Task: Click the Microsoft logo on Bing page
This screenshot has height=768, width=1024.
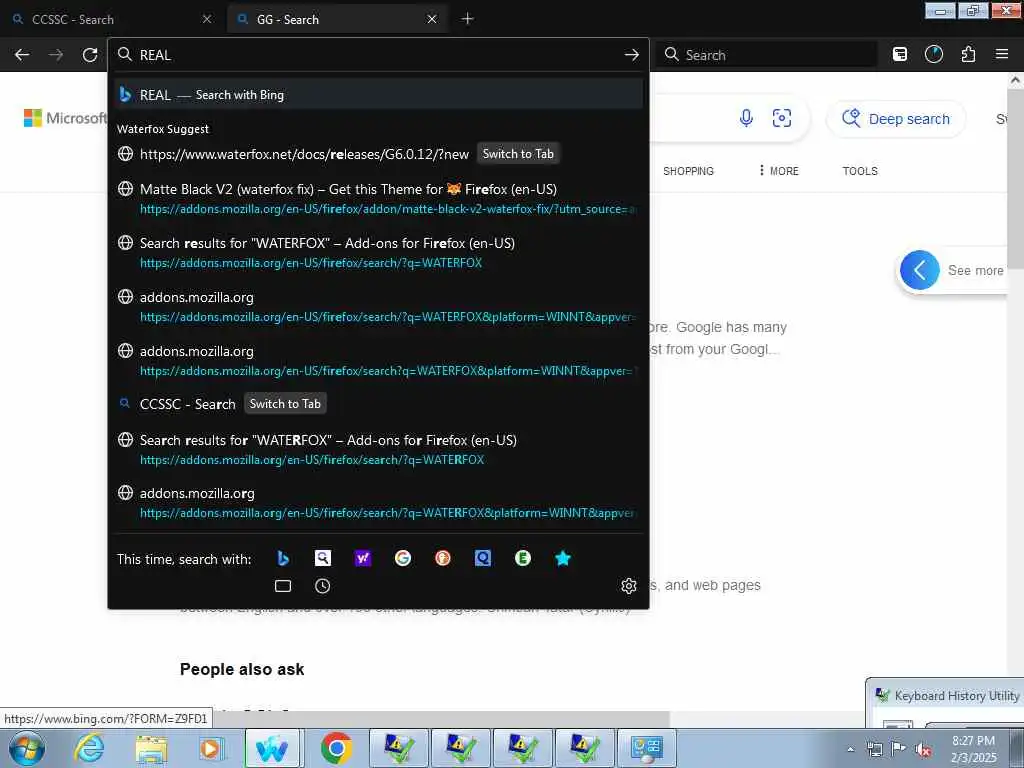Action: point(65,118)
